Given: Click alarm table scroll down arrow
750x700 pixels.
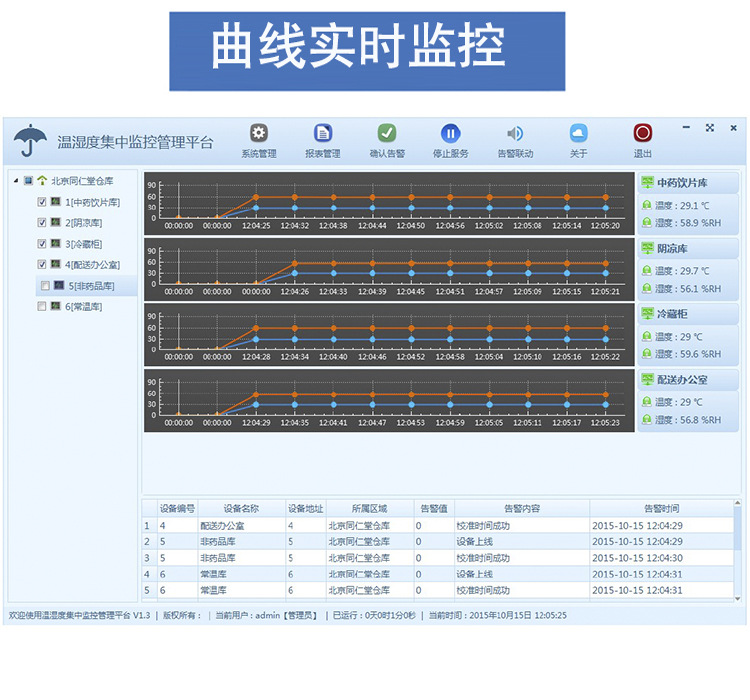Looking at the screenshot, I should [x=737, y=599].
